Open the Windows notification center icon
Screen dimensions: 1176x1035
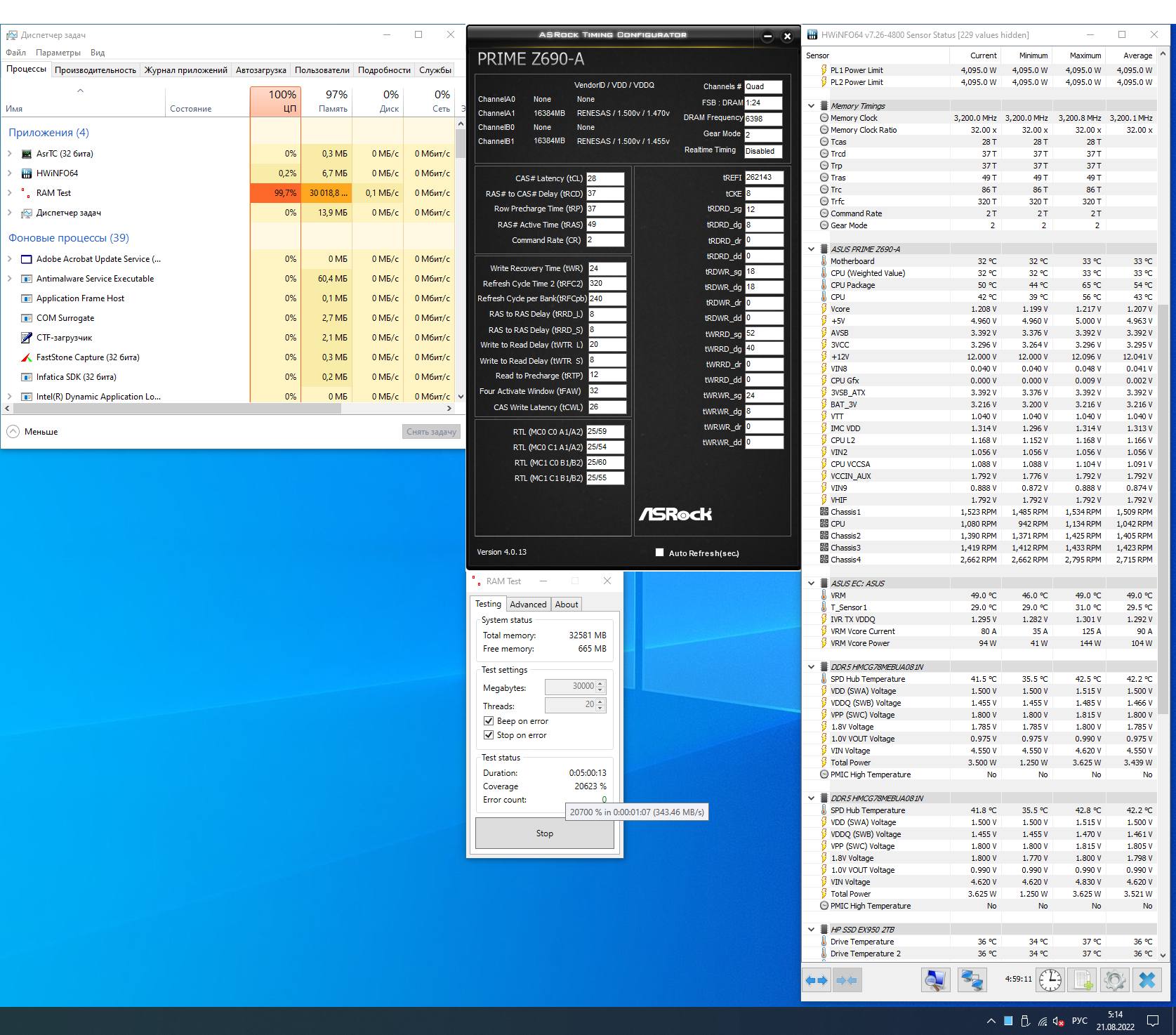point(1153,1021)
